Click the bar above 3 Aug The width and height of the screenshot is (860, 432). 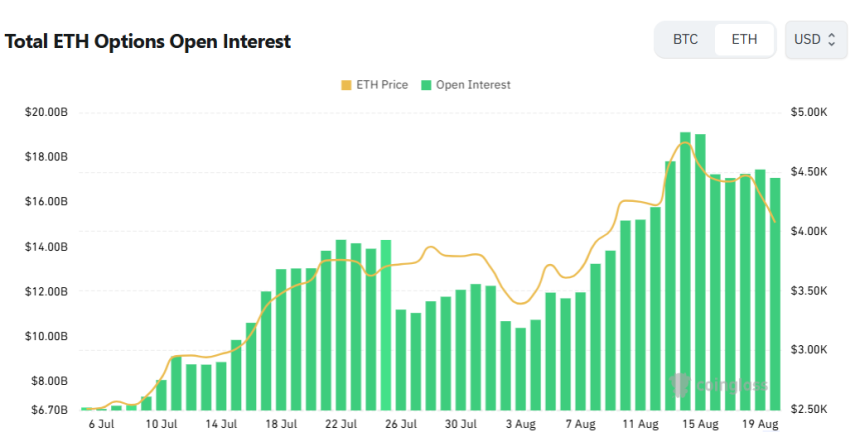coord(520,368)
